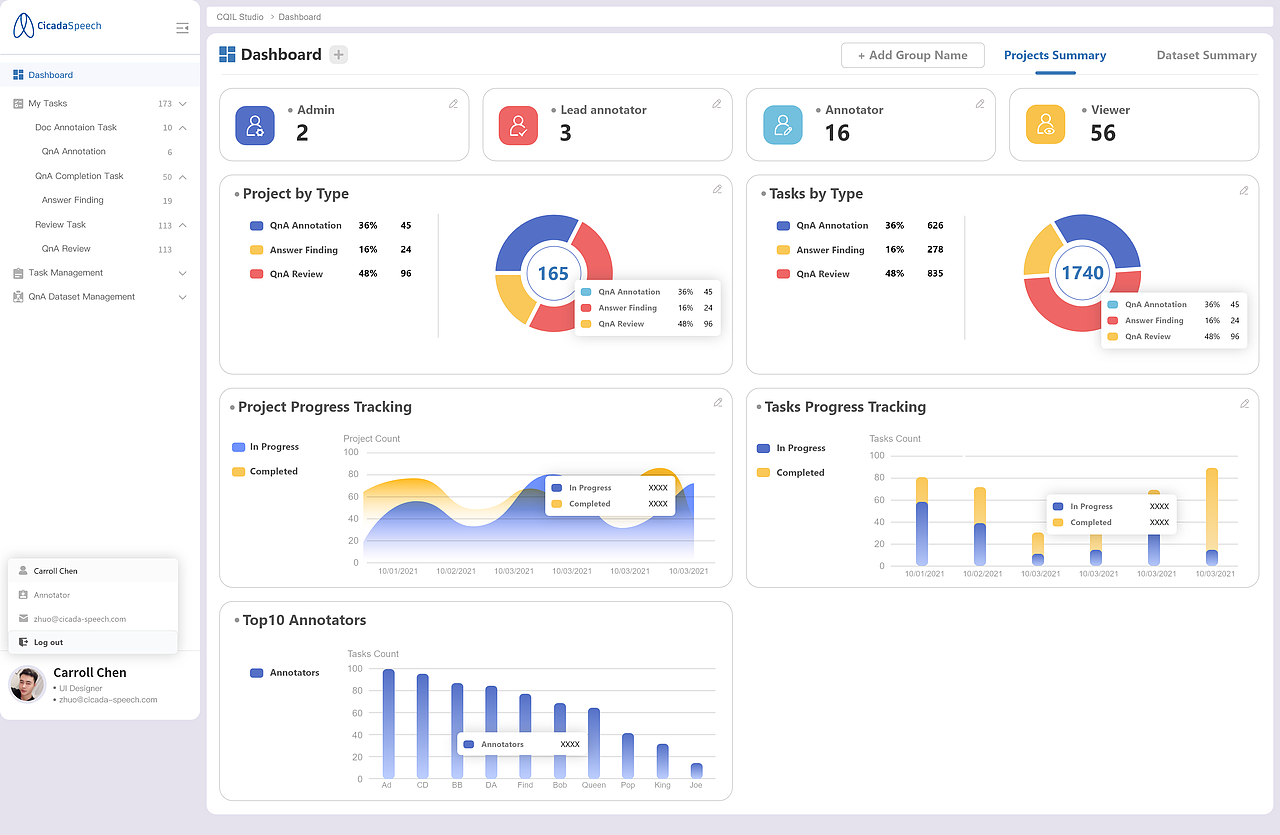Image resolution: width=1280 pixels, height=835 pixels.
Task: Edit the Tasks Progress Tracking panel
Action: 1245,403
